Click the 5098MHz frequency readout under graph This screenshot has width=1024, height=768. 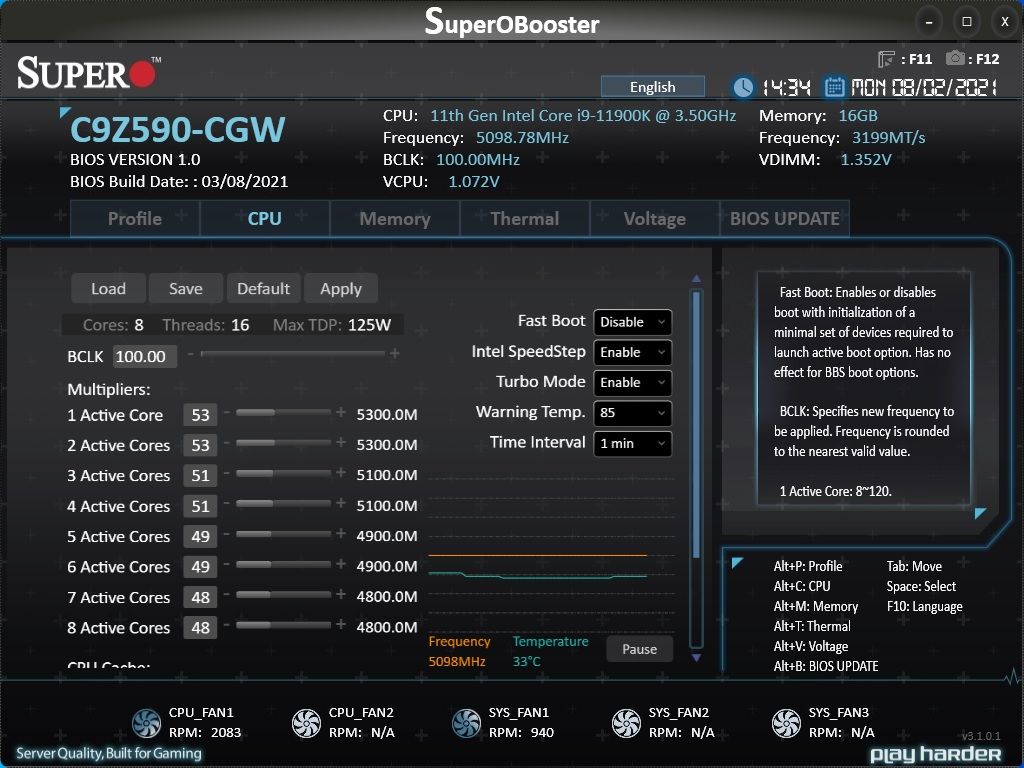pyautogui.click(x=456, y=662)
